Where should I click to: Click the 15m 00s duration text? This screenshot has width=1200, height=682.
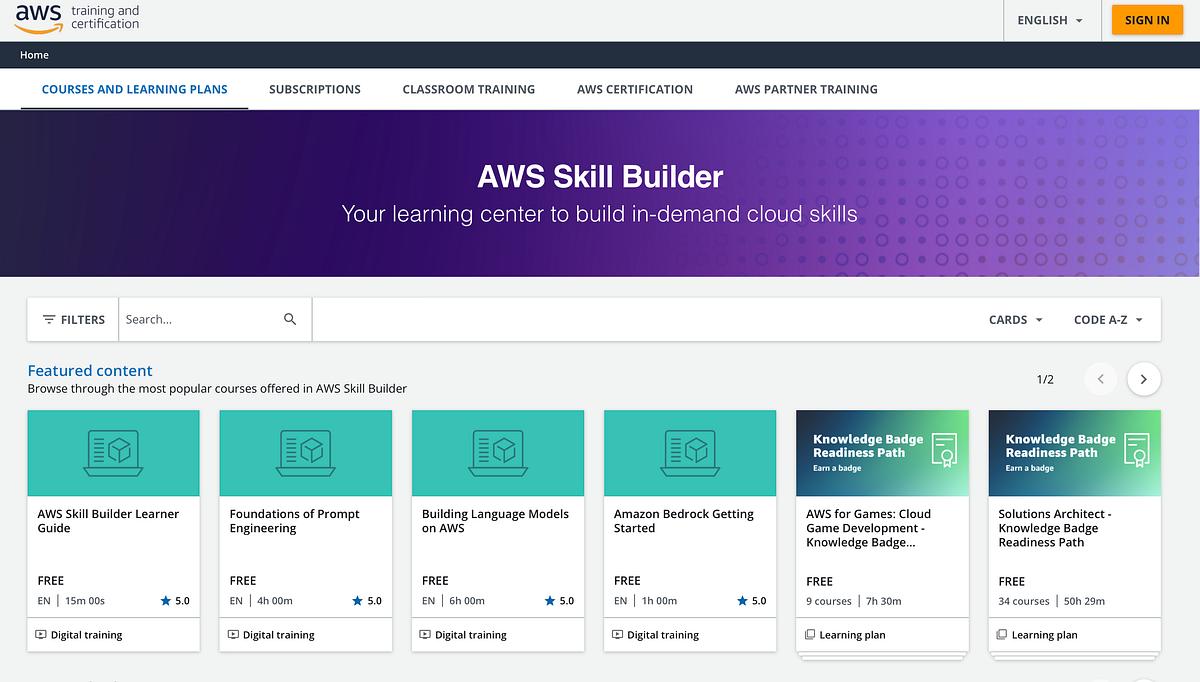pos(85,601)
